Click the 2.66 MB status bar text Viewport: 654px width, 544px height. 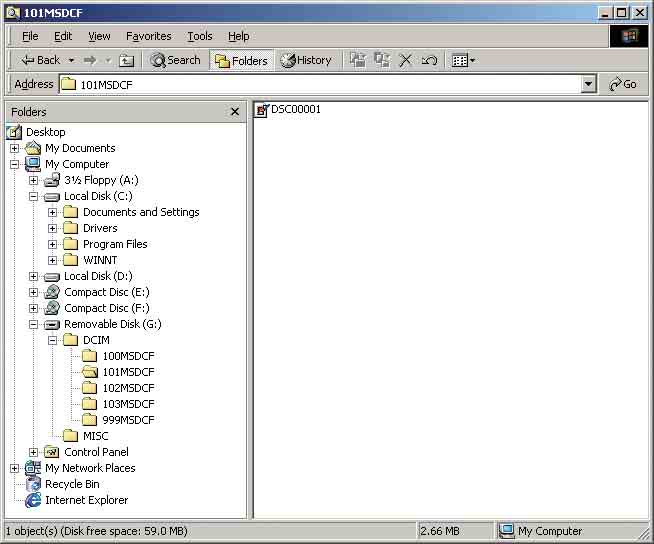coord(440,531)
